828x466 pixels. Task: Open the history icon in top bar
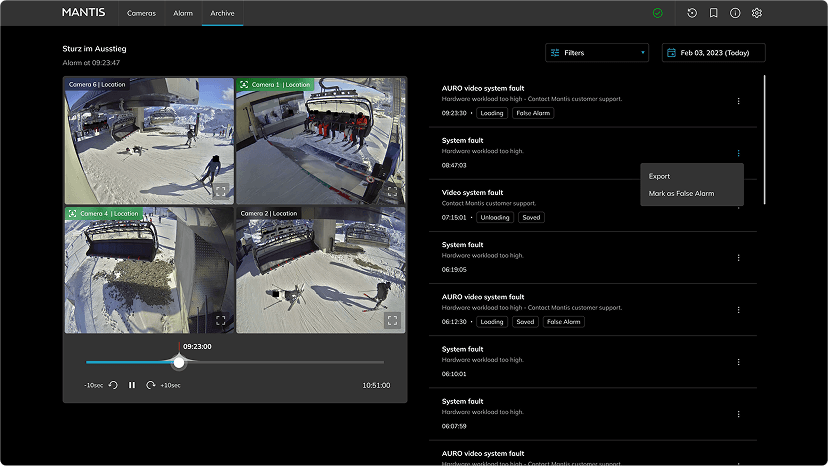point(692,13)
